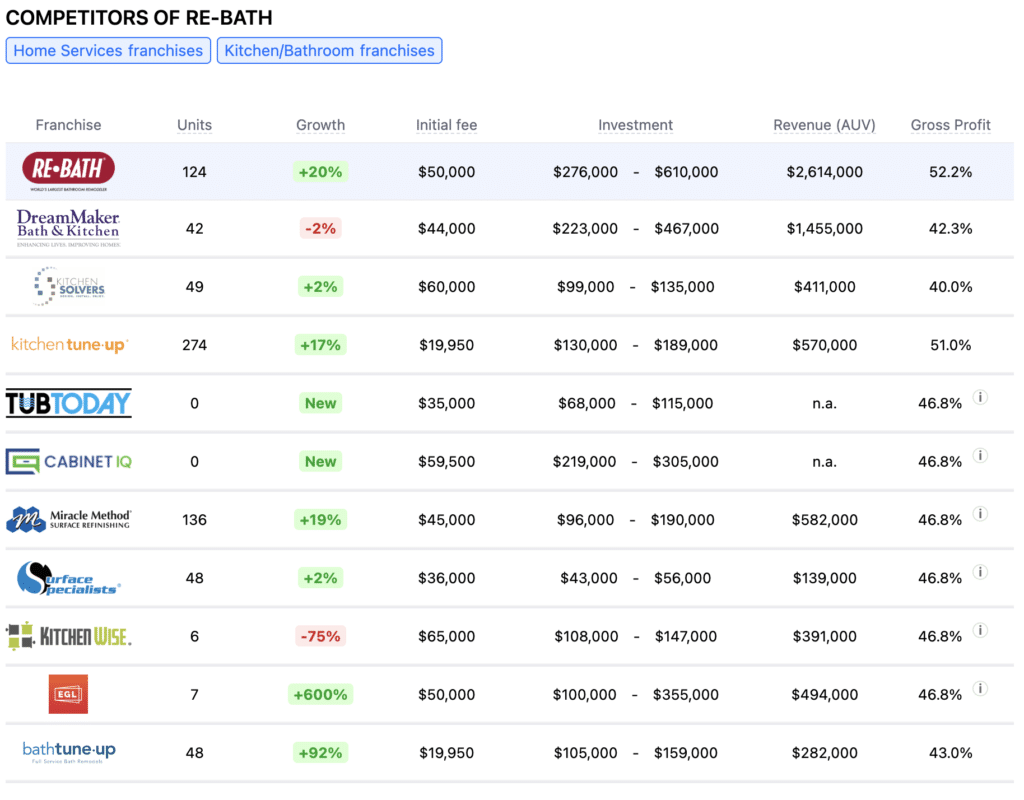Screen dimensions: 1024x800
Task: Sort by the Growth column header
Action: pyautogui.click(x=320, y=125)
